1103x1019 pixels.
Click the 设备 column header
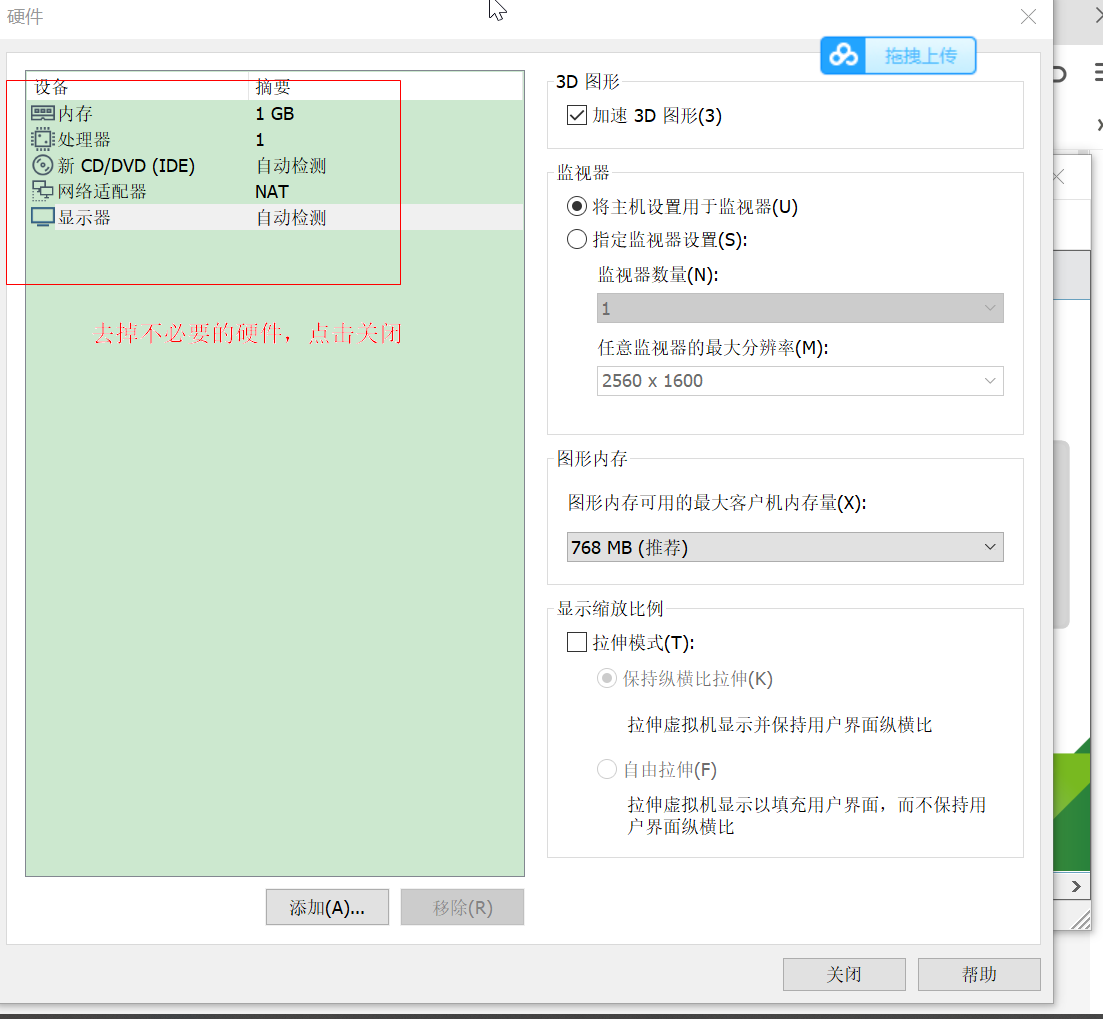(137, 86)
